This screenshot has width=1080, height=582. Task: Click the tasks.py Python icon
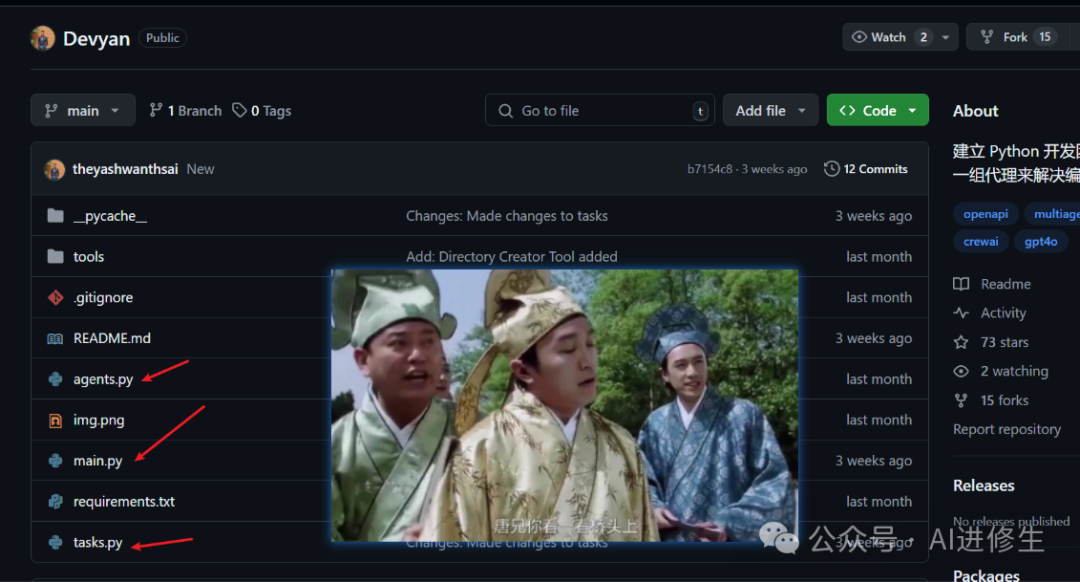(x=55, y=542)
